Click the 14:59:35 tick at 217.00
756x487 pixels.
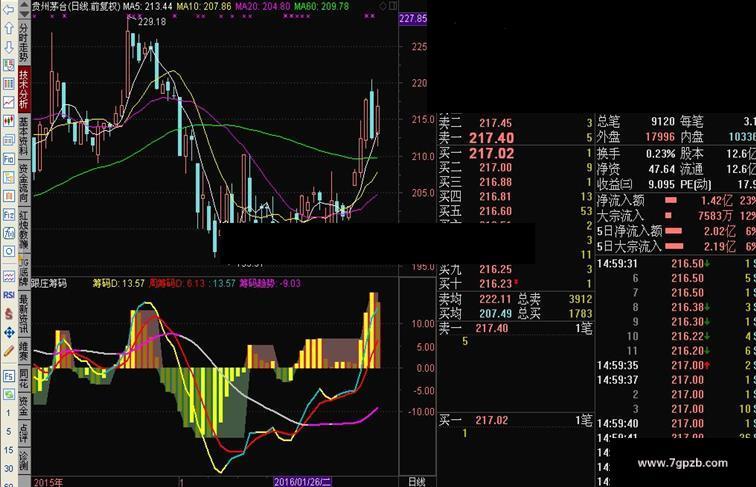676,365
